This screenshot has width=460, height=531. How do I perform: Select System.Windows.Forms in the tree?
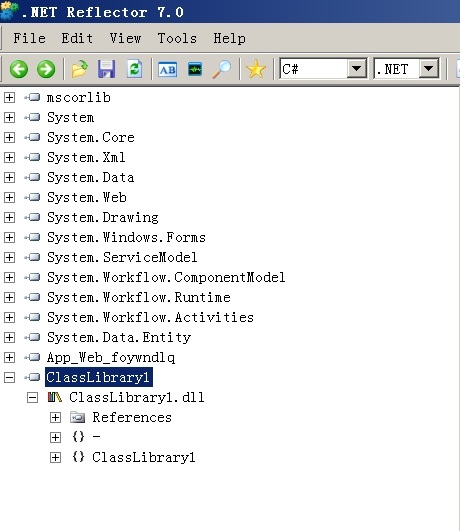(126, 237)
